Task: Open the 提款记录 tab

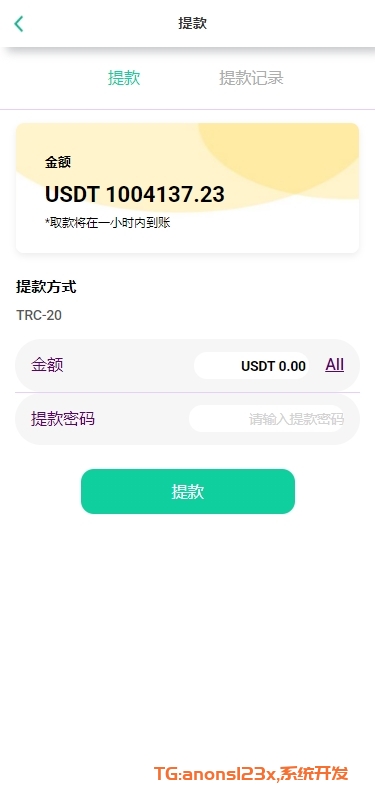Action: pyautogui.click(x=251, y=78)
